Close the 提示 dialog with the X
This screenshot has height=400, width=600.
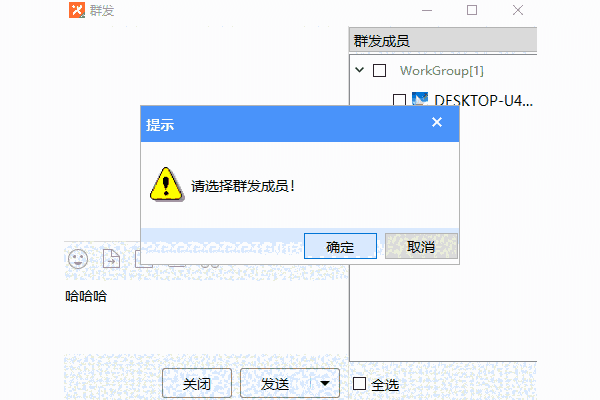point(437,122)
